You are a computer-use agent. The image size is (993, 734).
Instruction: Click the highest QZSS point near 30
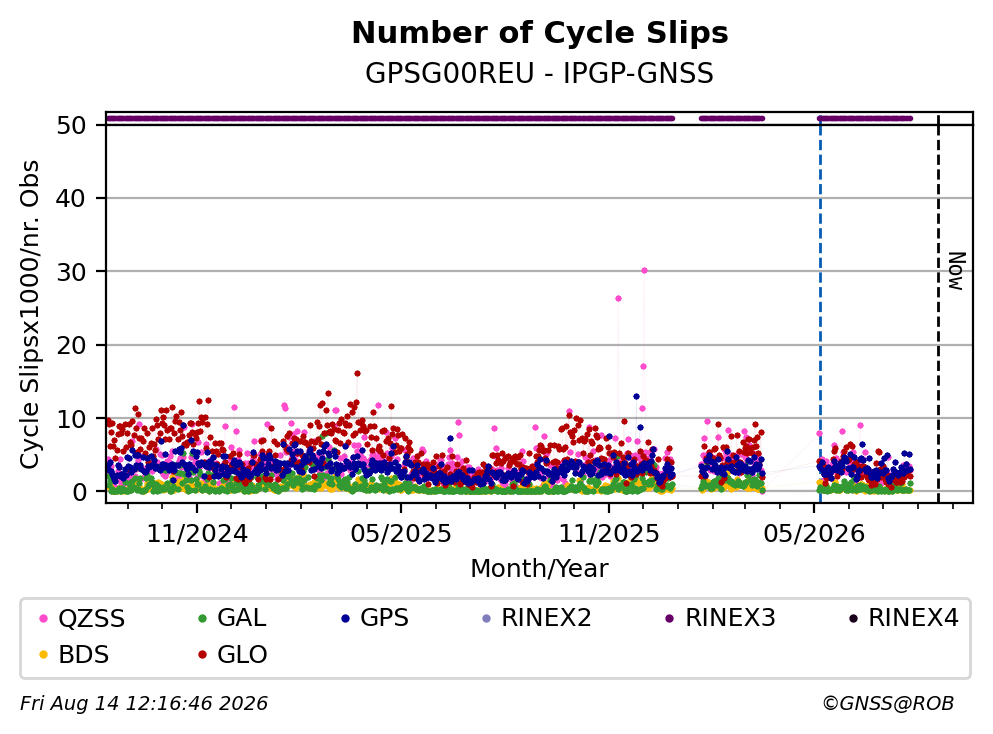(x=644, y=270)
